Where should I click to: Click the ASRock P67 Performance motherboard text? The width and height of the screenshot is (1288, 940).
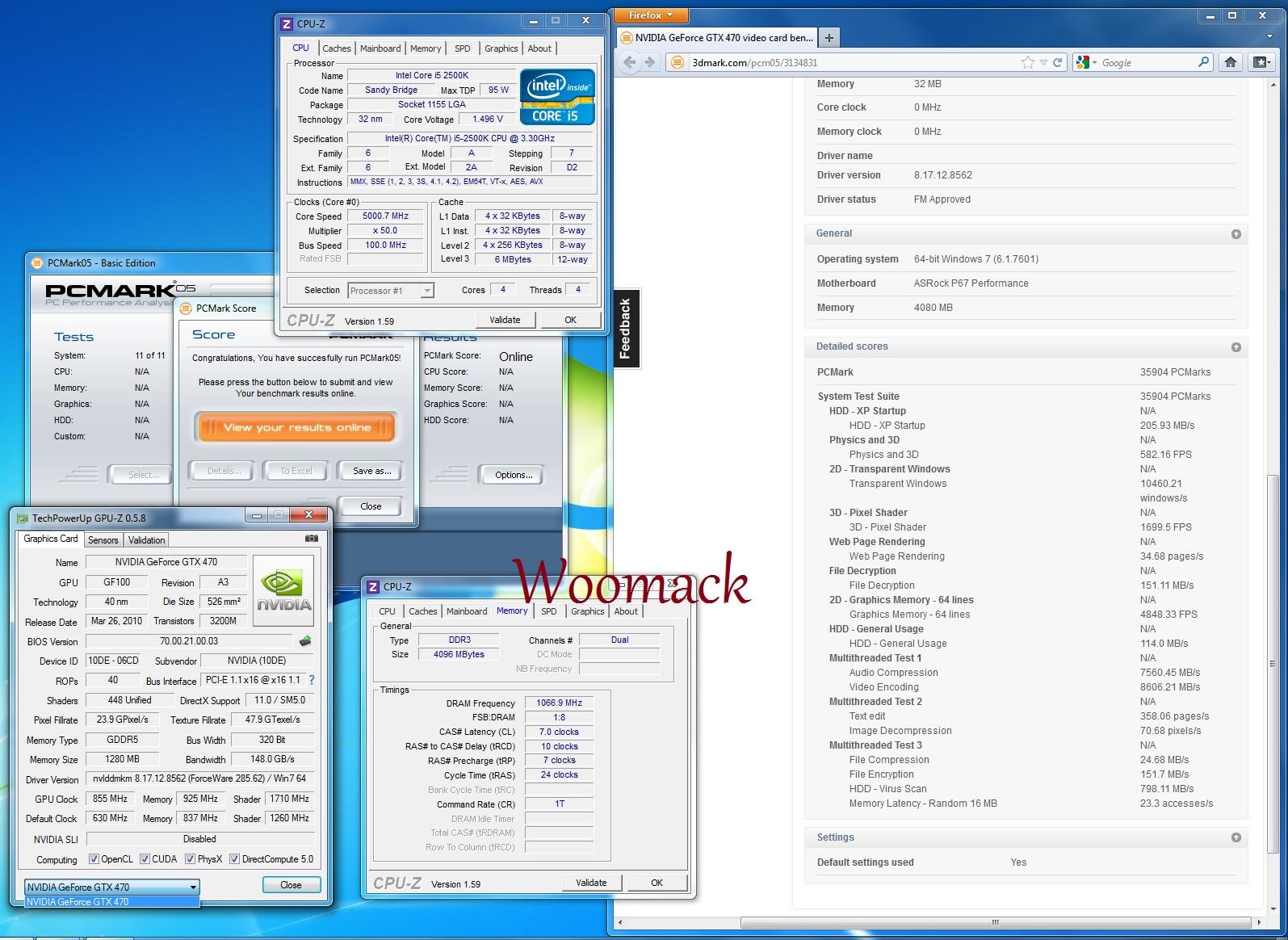pyautogui.click(x=971, y=283)
